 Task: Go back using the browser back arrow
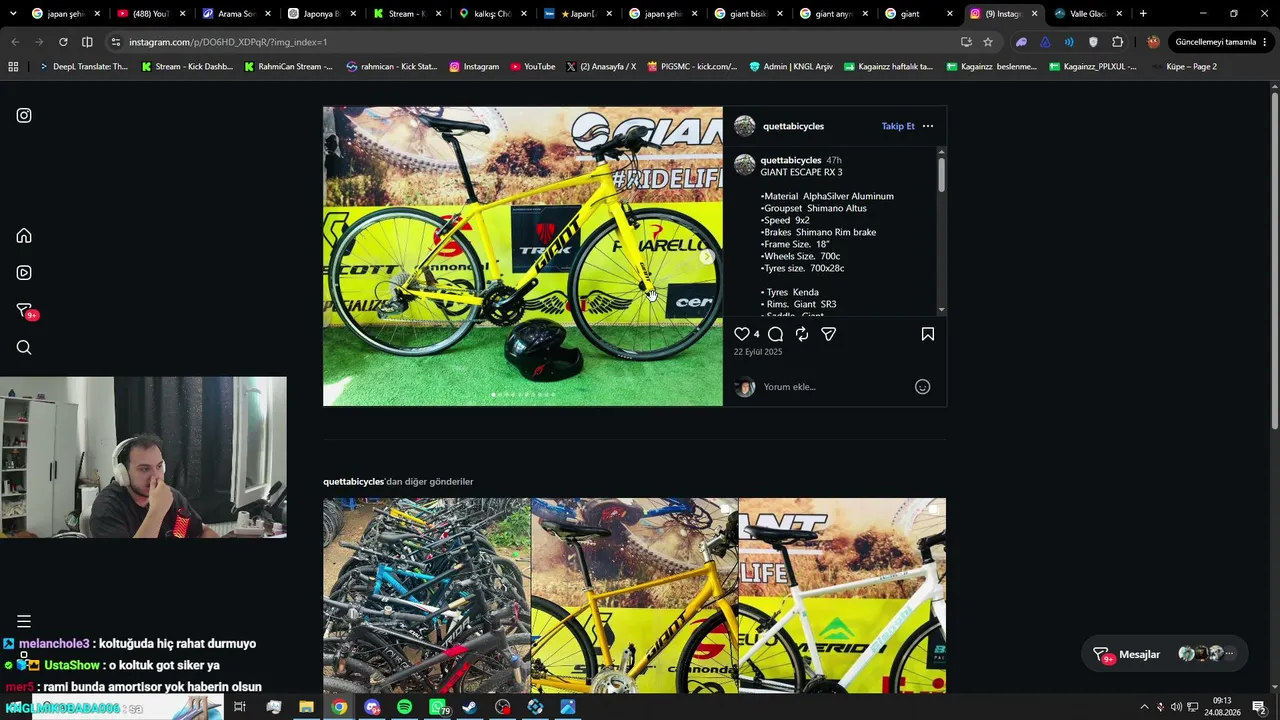pyautogui.click(x=14, y=42)
